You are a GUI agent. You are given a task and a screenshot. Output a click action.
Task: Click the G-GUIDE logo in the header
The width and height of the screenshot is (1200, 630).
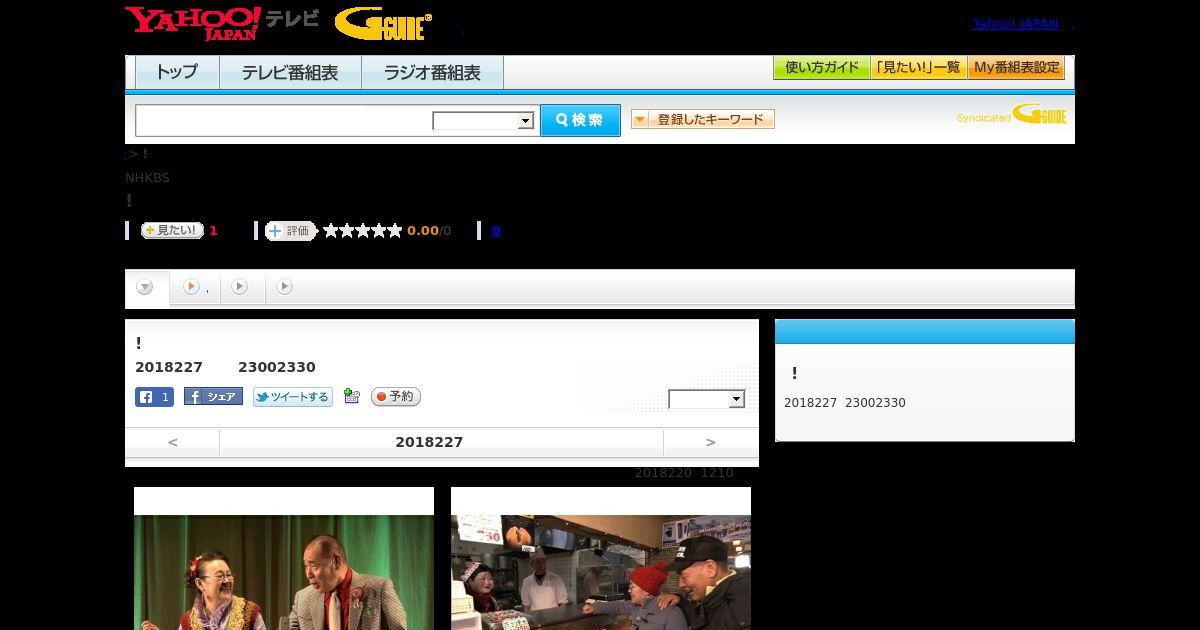(383, 23)
